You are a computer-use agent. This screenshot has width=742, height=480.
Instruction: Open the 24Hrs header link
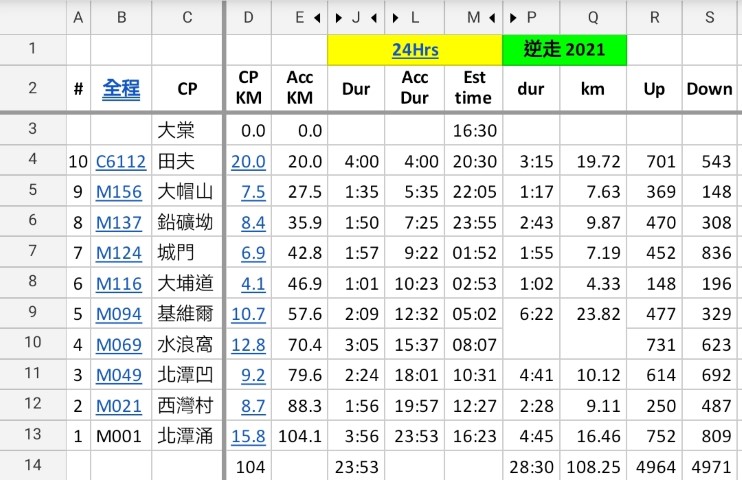415,50
